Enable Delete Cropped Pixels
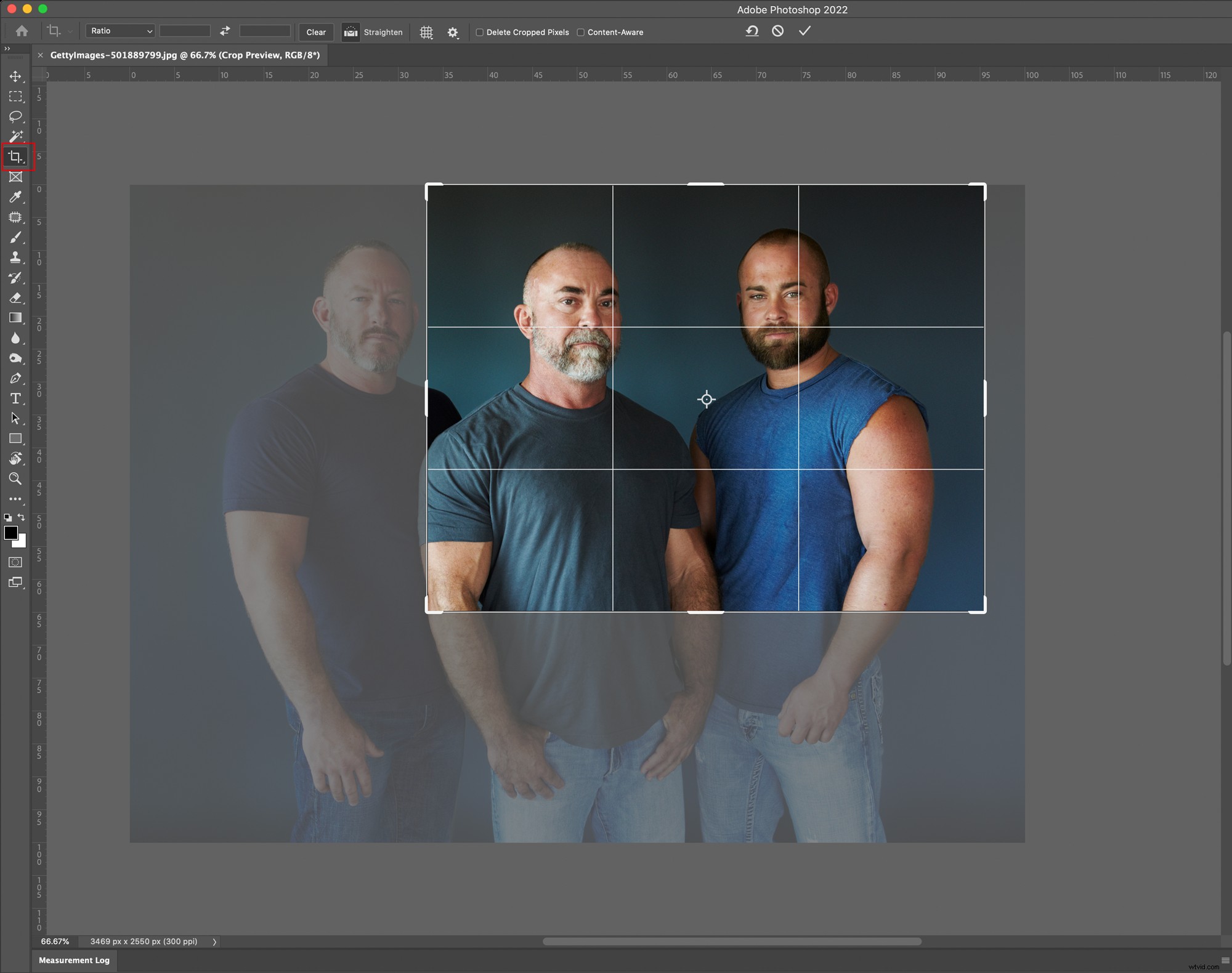 [480, 32]
